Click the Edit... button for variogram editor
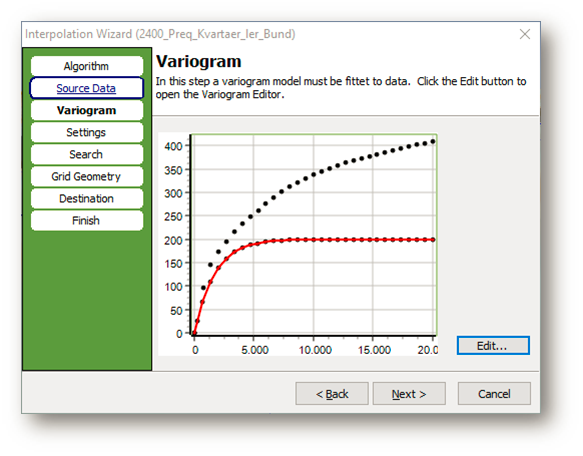This screenshot has width=583, height=456. pos(493,346)
